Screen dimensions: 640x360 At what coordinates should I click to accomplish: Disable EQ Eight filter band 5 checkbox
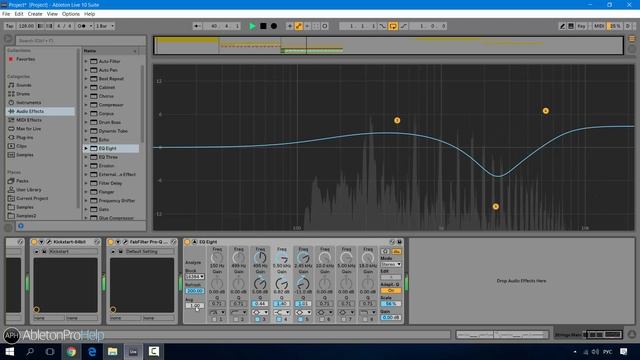point(300,319)
